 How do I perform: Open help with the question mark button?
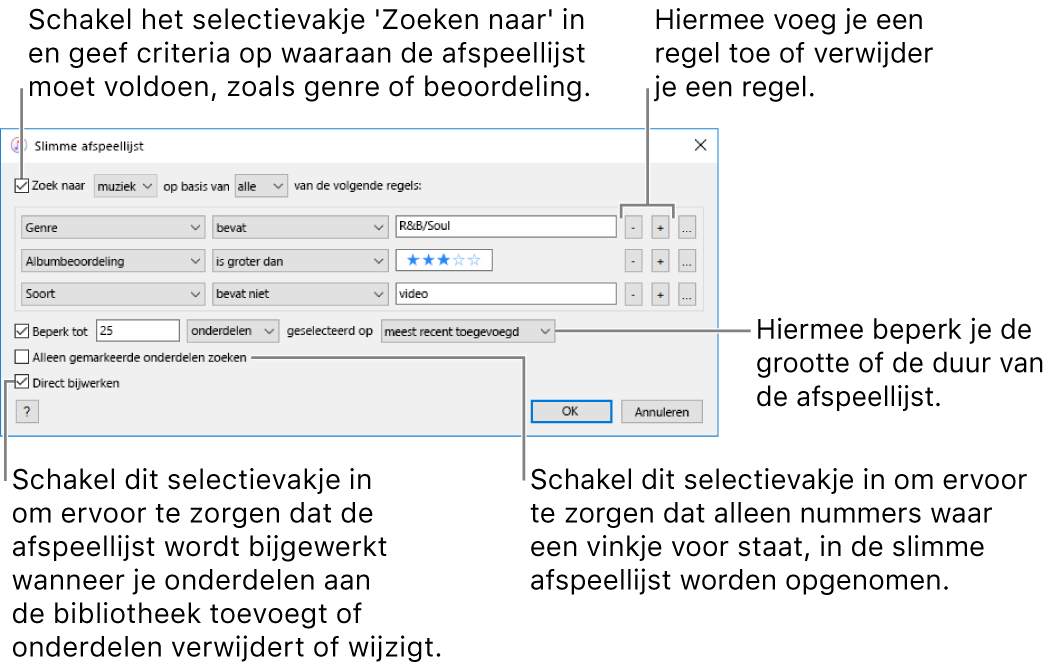[x=27, y=411]
